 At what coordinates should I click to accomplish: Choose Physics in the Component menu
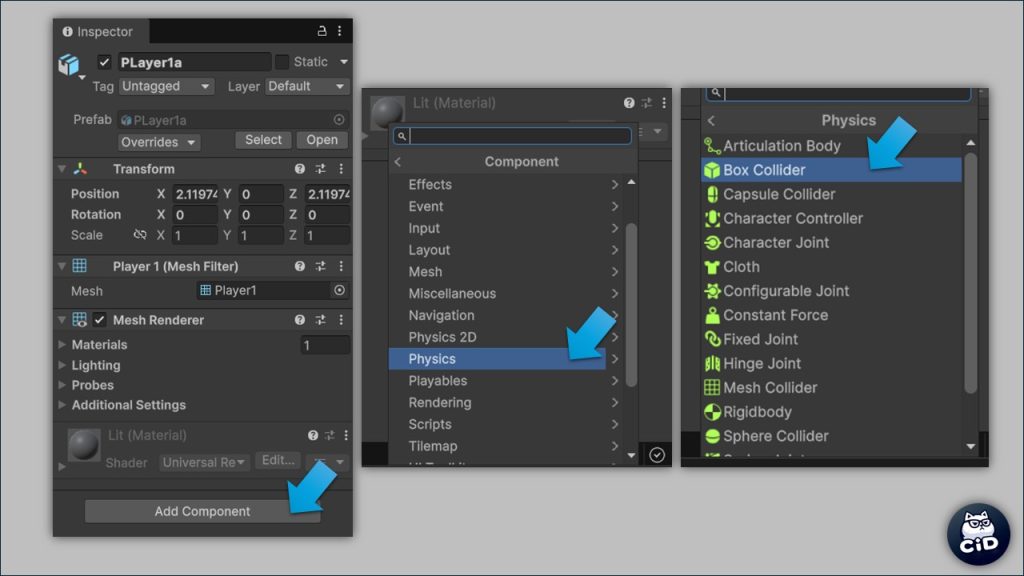point(497,359)
